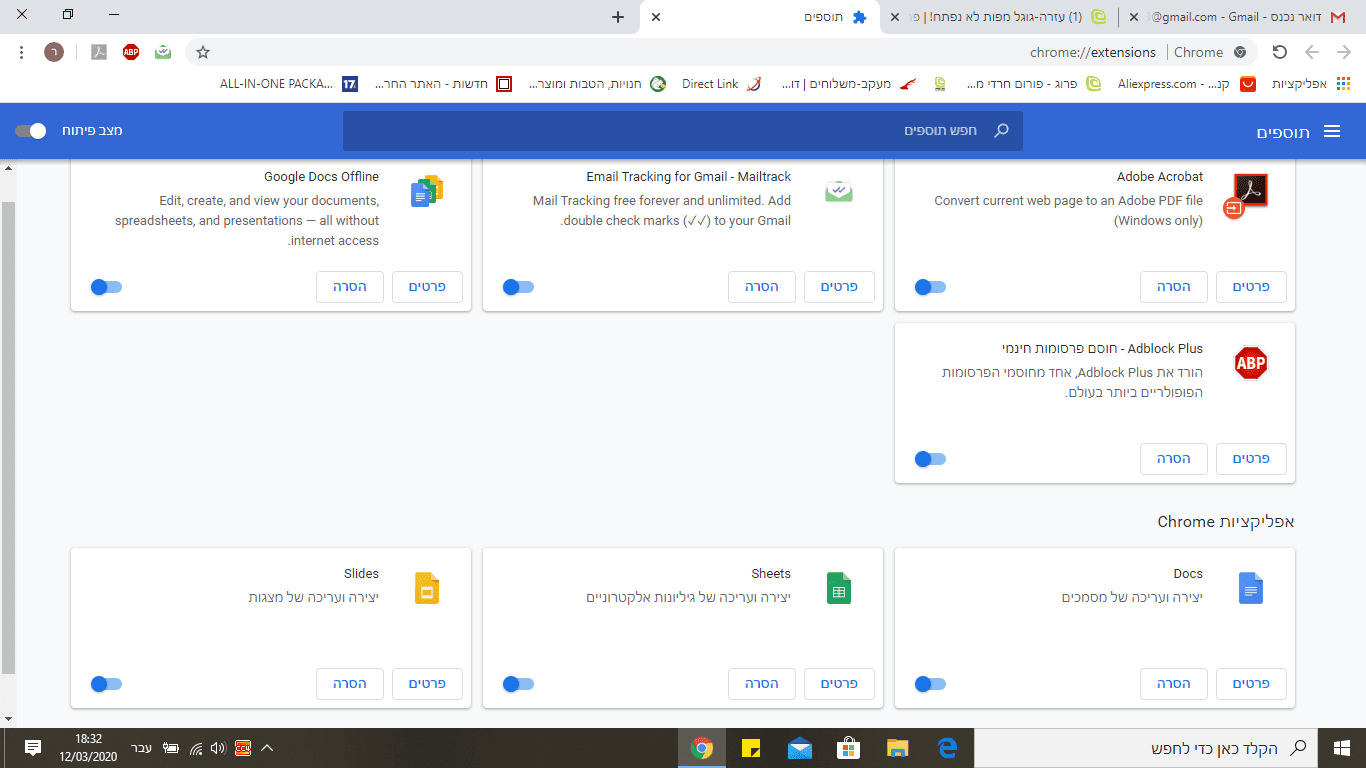Open the new tab plus button
The image size is (1366, 768).
tap(618, 17)
